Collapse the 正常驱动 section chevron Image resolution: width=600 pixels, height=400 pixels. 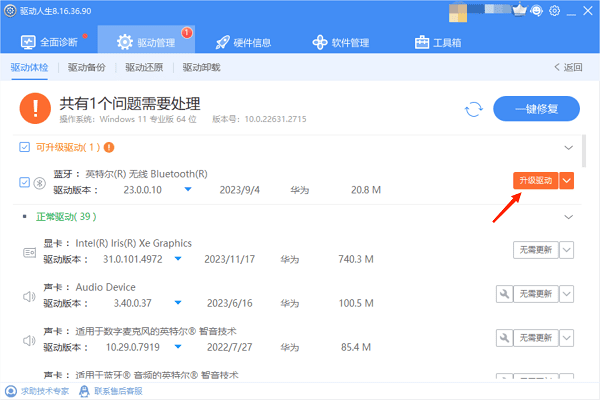tap(569, 216)
